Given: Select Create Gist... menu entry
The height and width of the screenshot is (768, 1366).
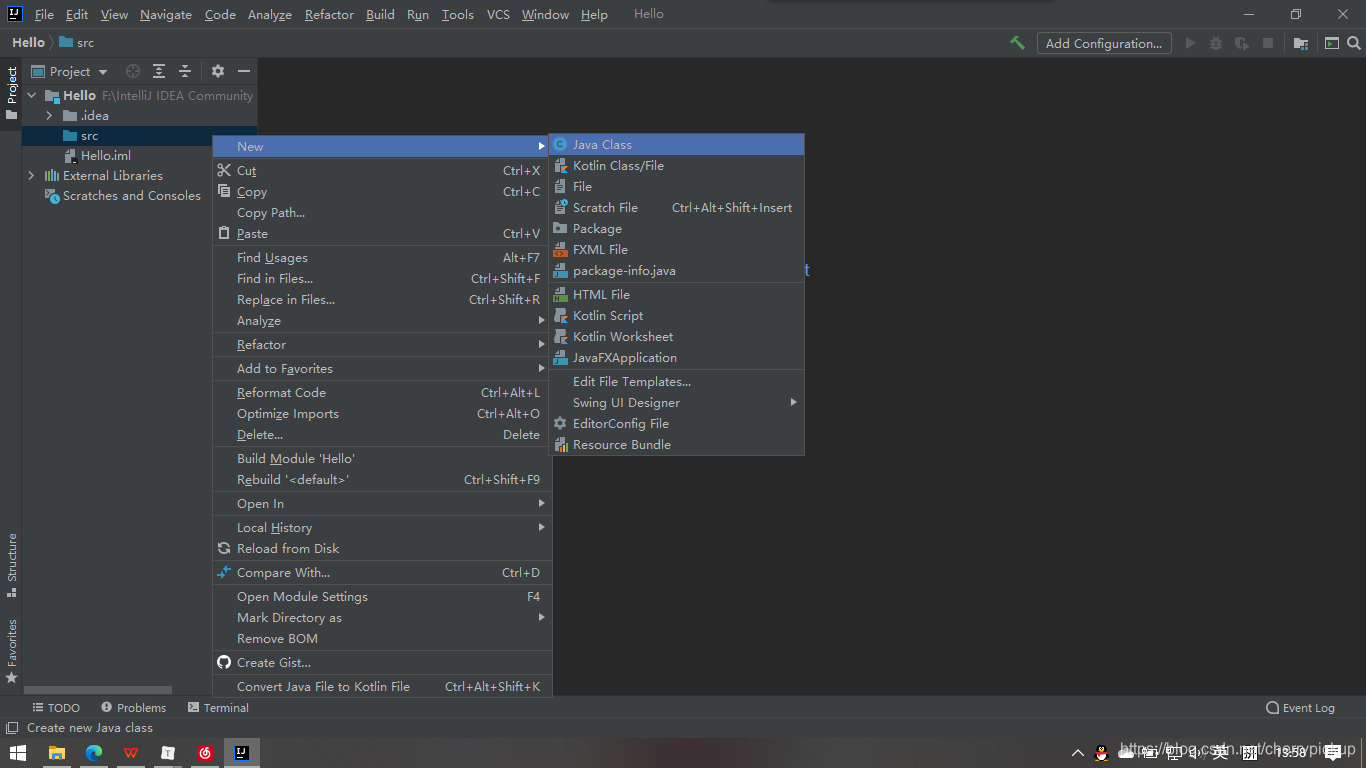Looking at the screenshot, I should pos(381,662).
